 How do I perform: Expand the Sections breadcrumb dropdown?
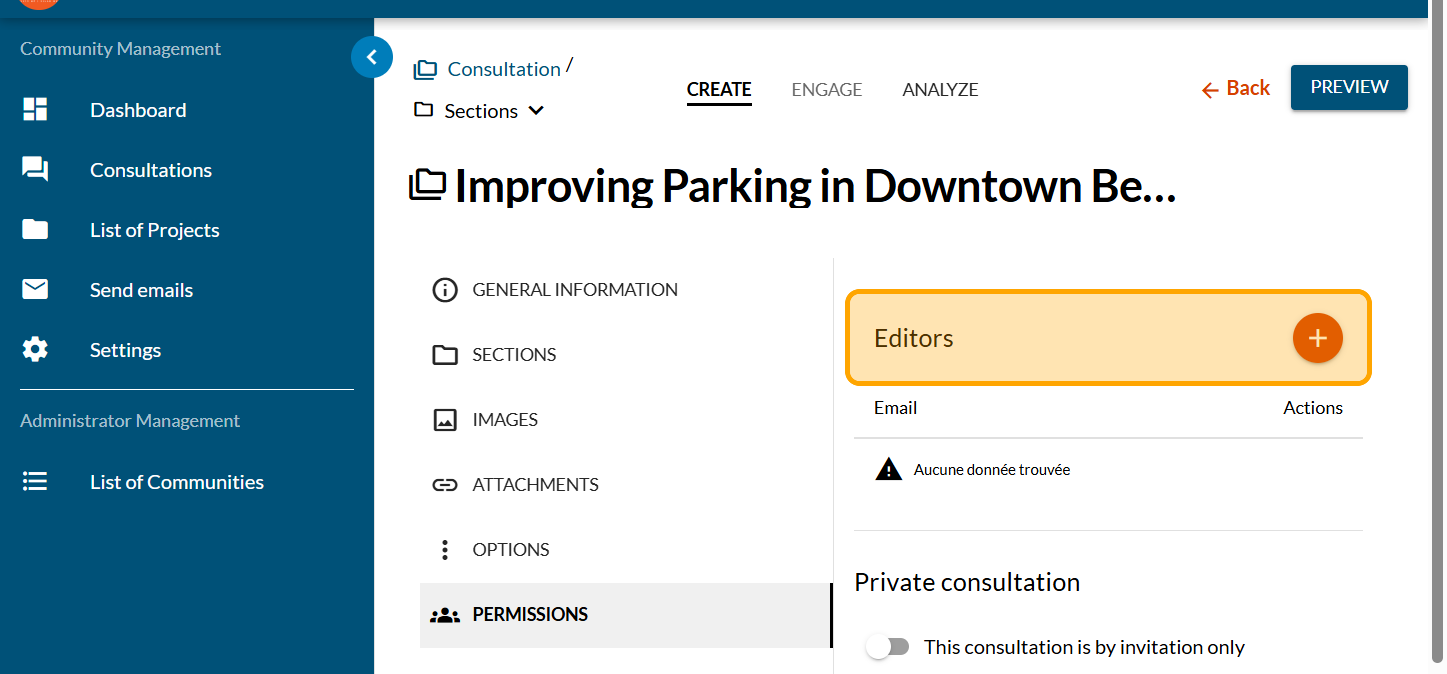coord(536,111)
